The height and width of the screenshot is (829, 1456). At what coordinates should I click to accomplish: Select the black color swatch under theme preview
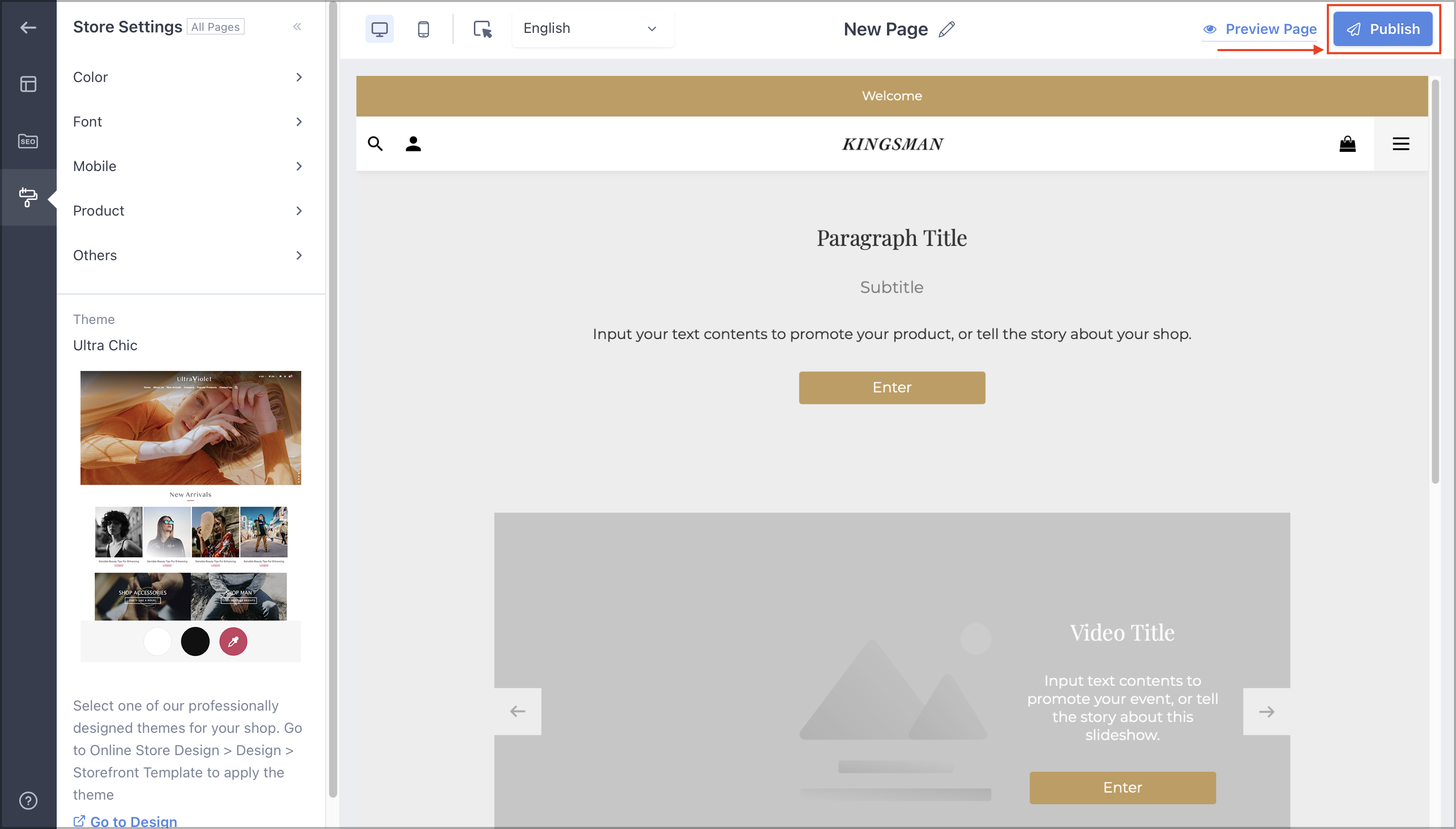(x=195, y=641)
